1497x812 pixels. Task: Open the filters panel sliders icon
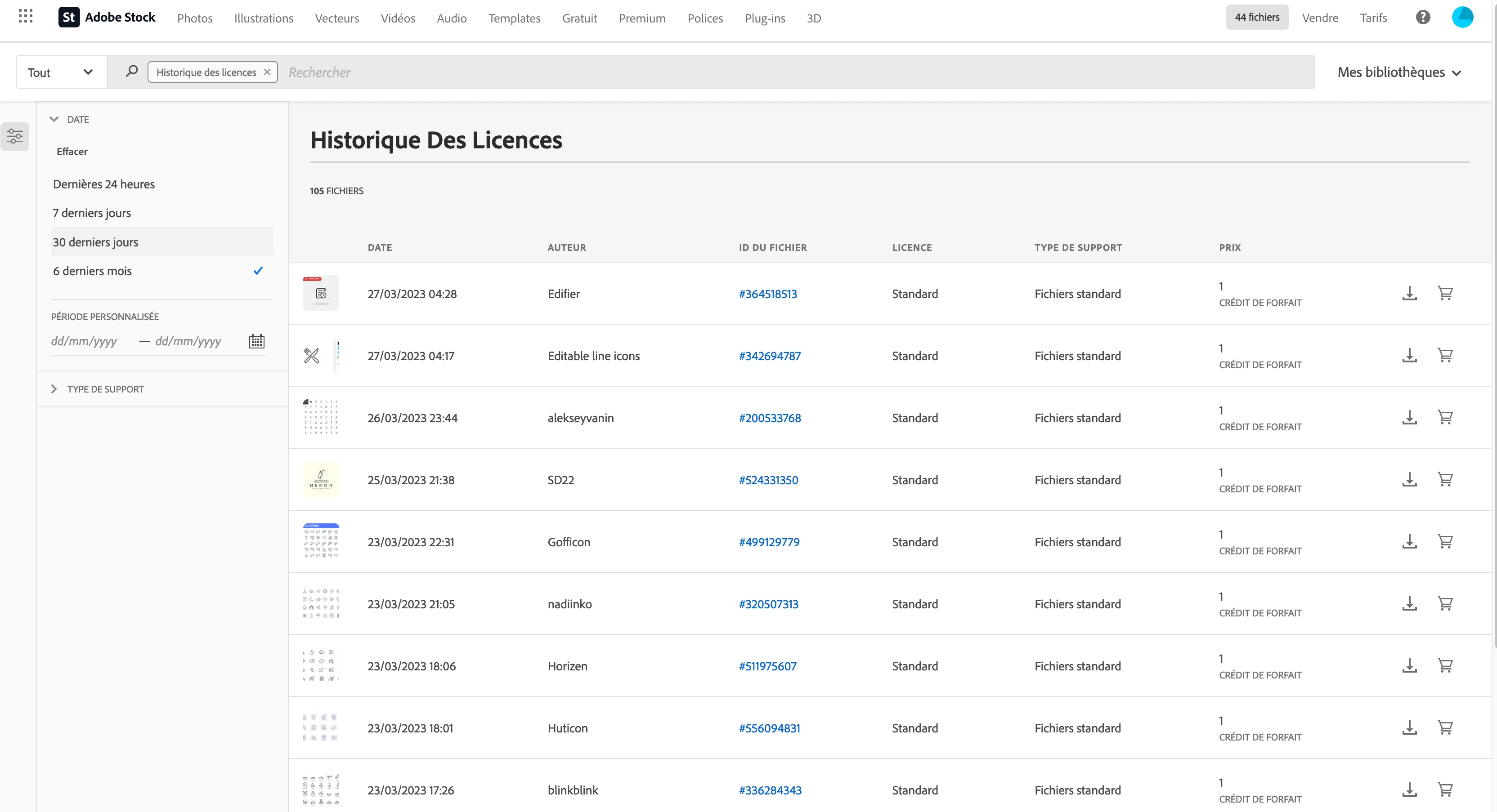15,137
